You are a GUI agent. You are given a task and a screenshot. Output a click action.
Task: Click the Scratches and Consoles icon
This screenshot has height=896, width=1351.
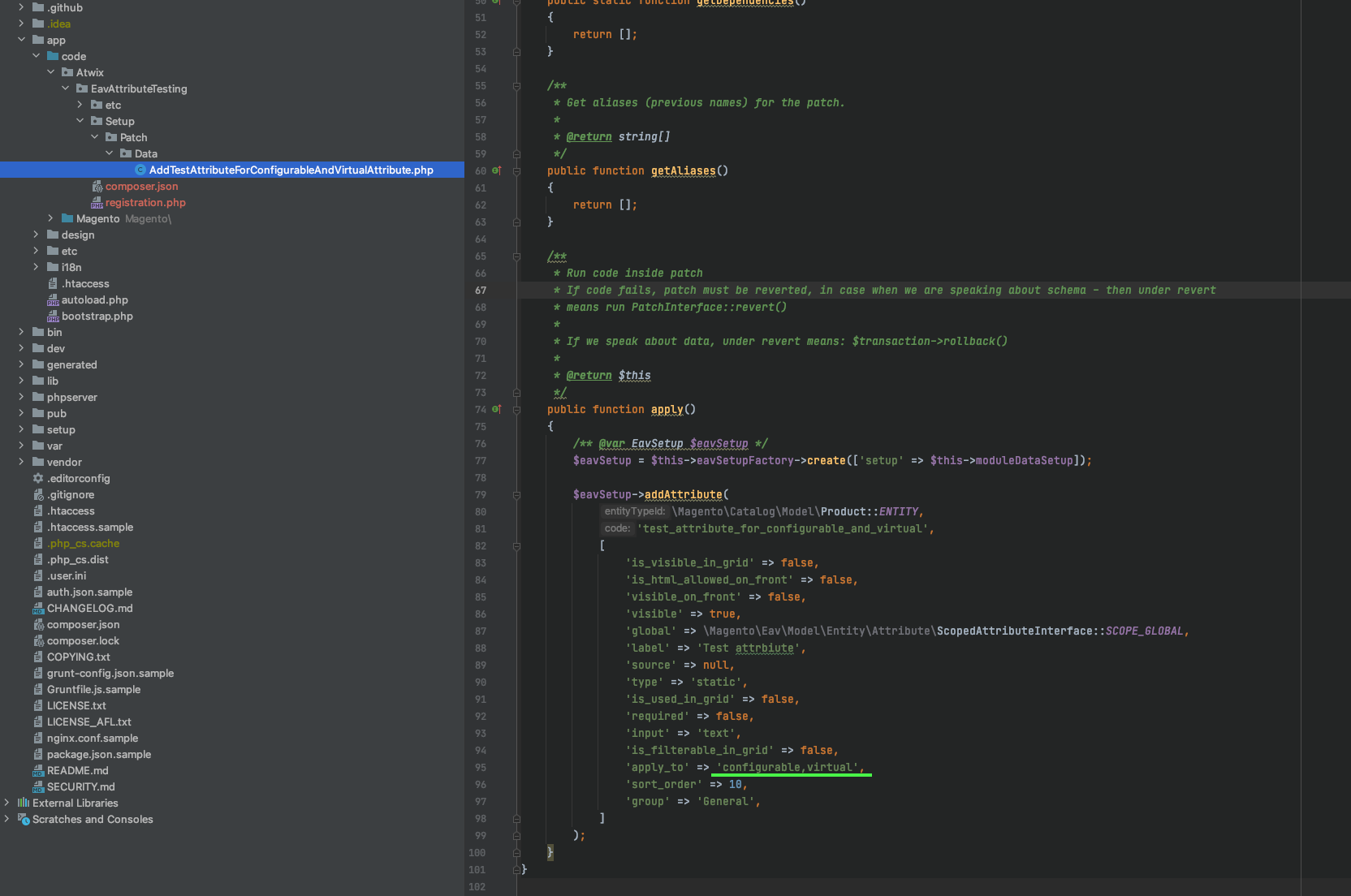[x=24, y=819]
